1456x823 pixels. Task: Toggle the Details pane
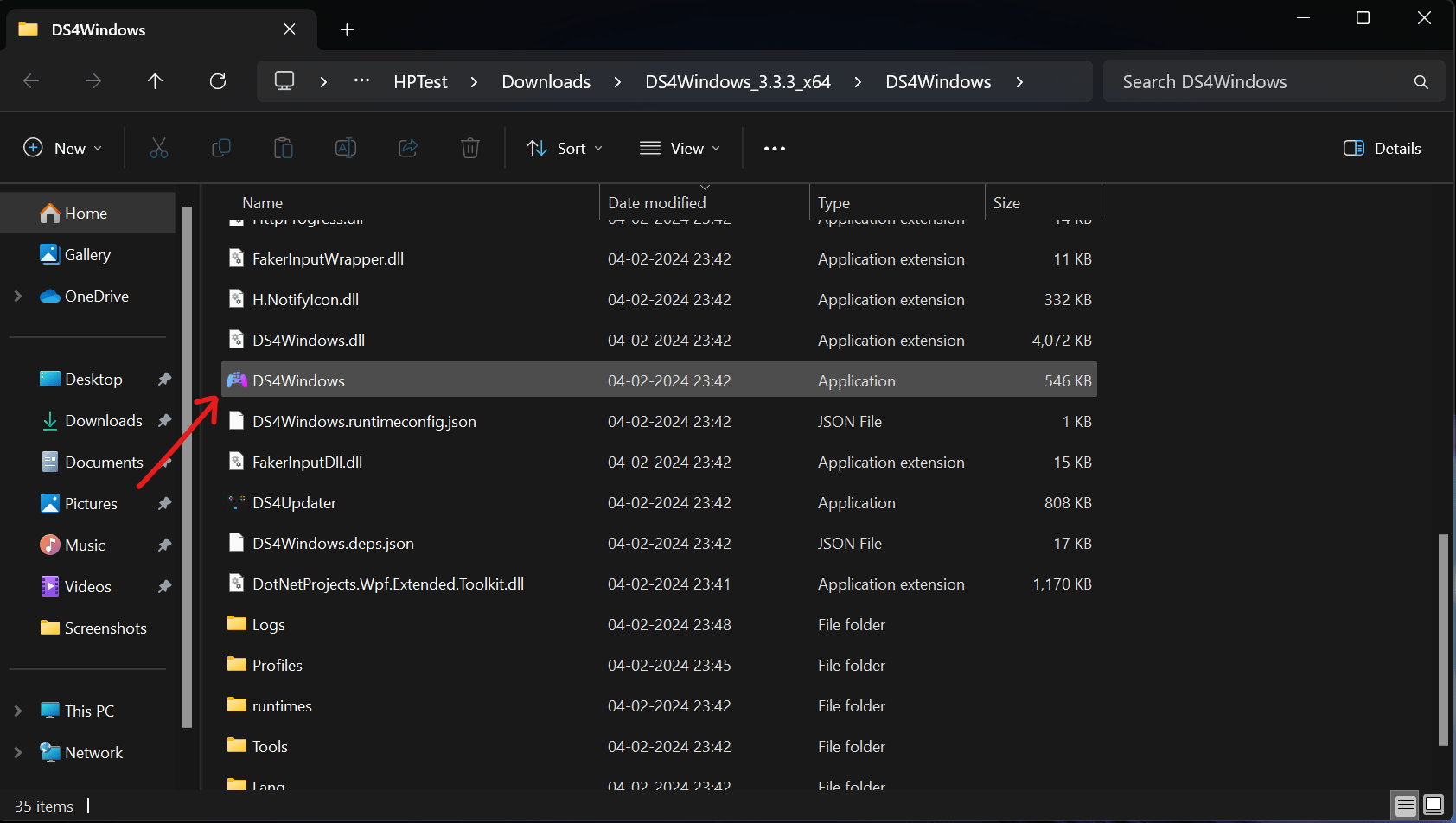1381,148
